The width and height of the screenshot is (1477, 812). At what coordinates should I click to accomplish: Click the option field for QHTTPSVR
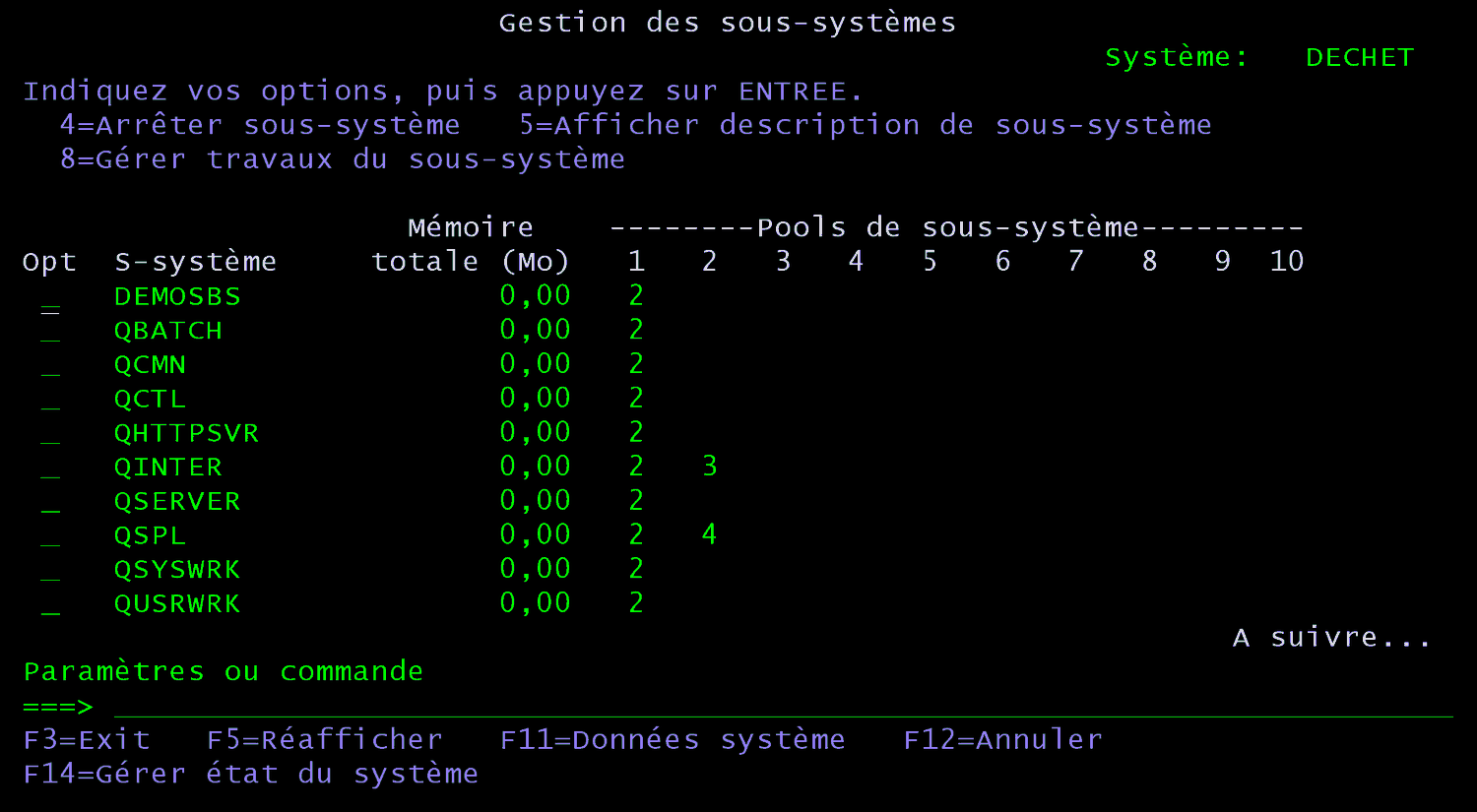(x=50, y=433)
